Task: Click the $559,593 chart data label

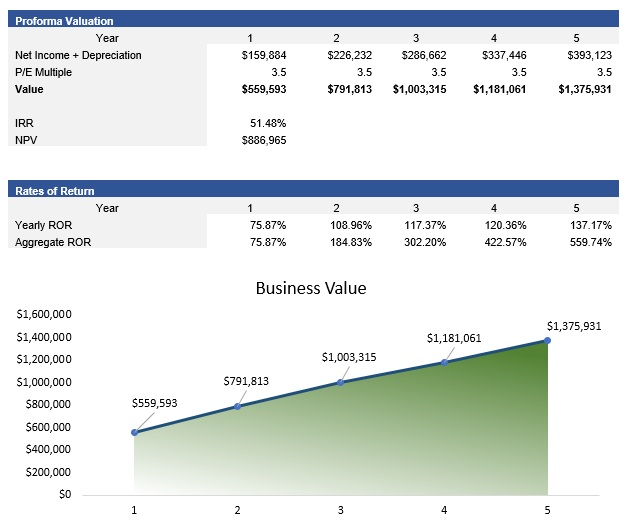Action: [x=154, y=403]
